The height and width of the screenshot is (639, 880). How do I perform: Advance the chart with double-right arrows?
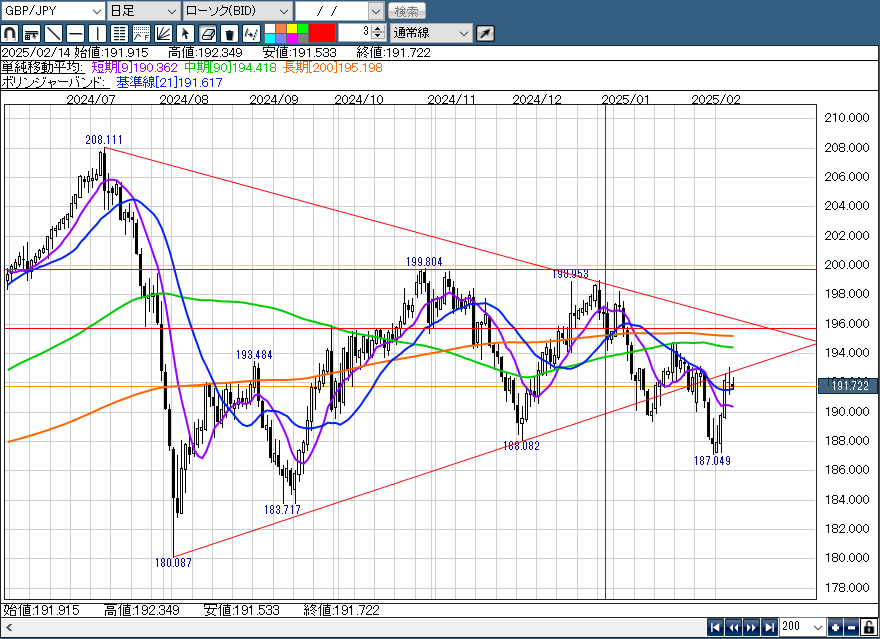(751, 627)
